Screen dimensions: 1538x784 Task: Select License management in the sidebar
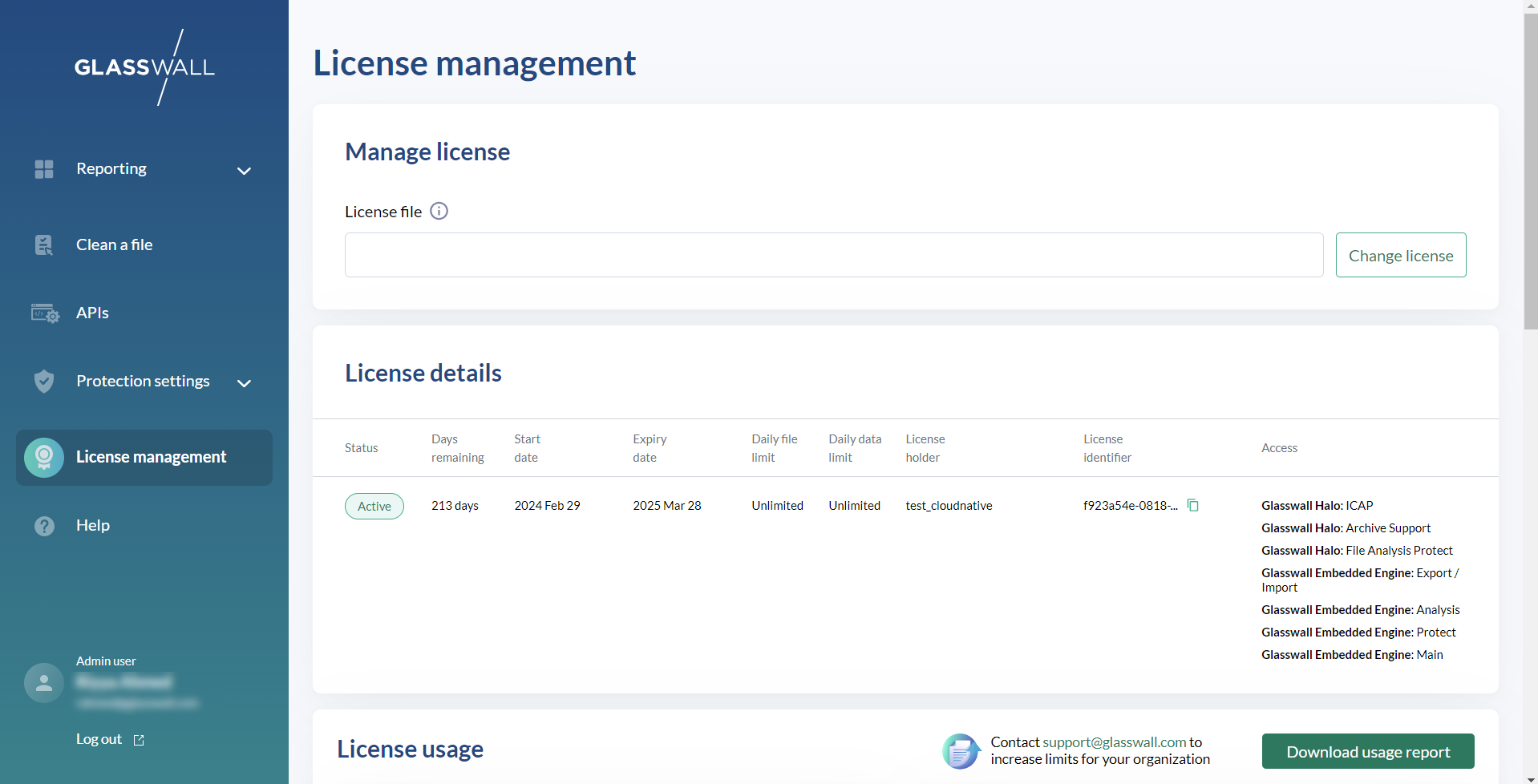click(x=144, y=458)
